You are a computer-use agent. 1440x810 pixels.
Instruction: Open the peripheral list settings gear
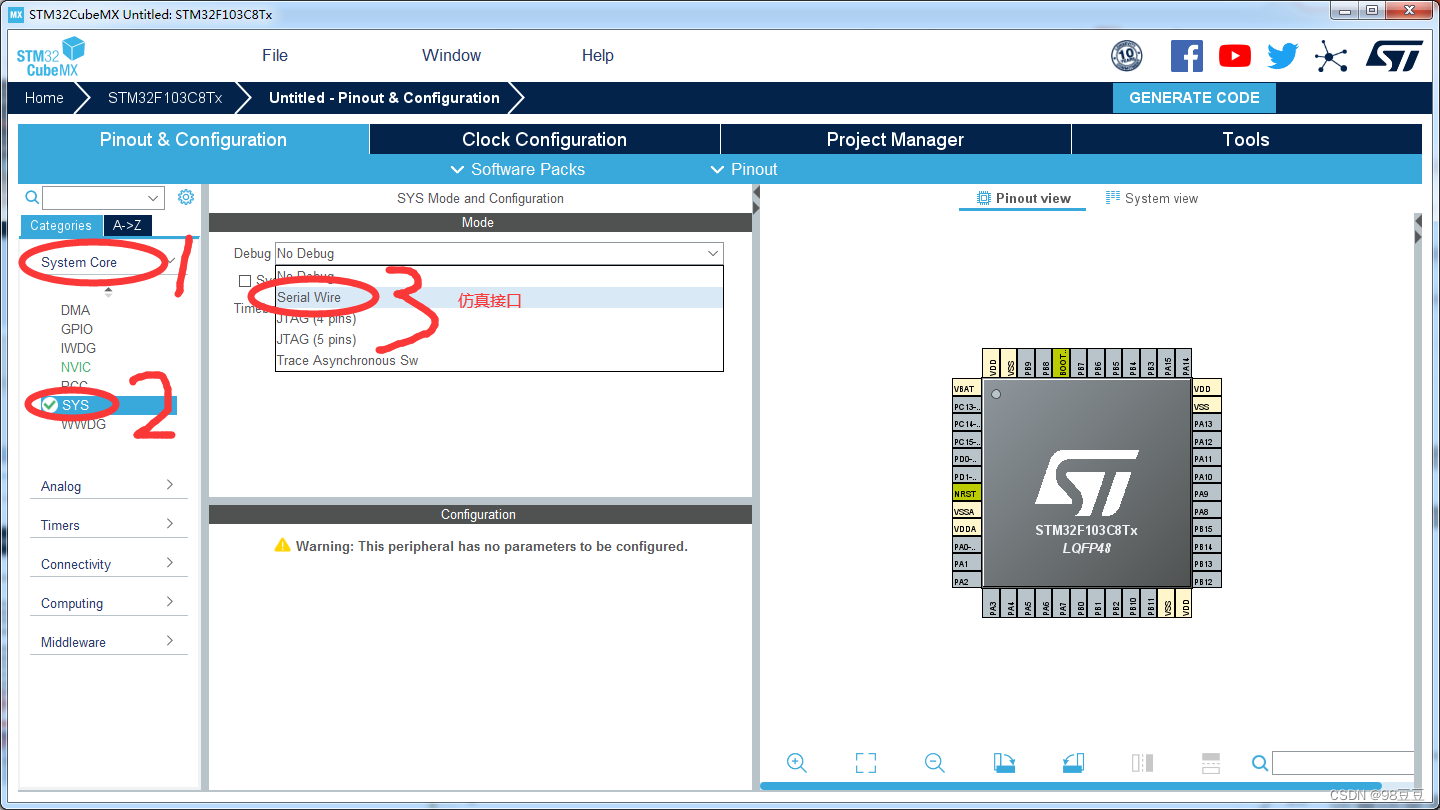click(185, 197)
